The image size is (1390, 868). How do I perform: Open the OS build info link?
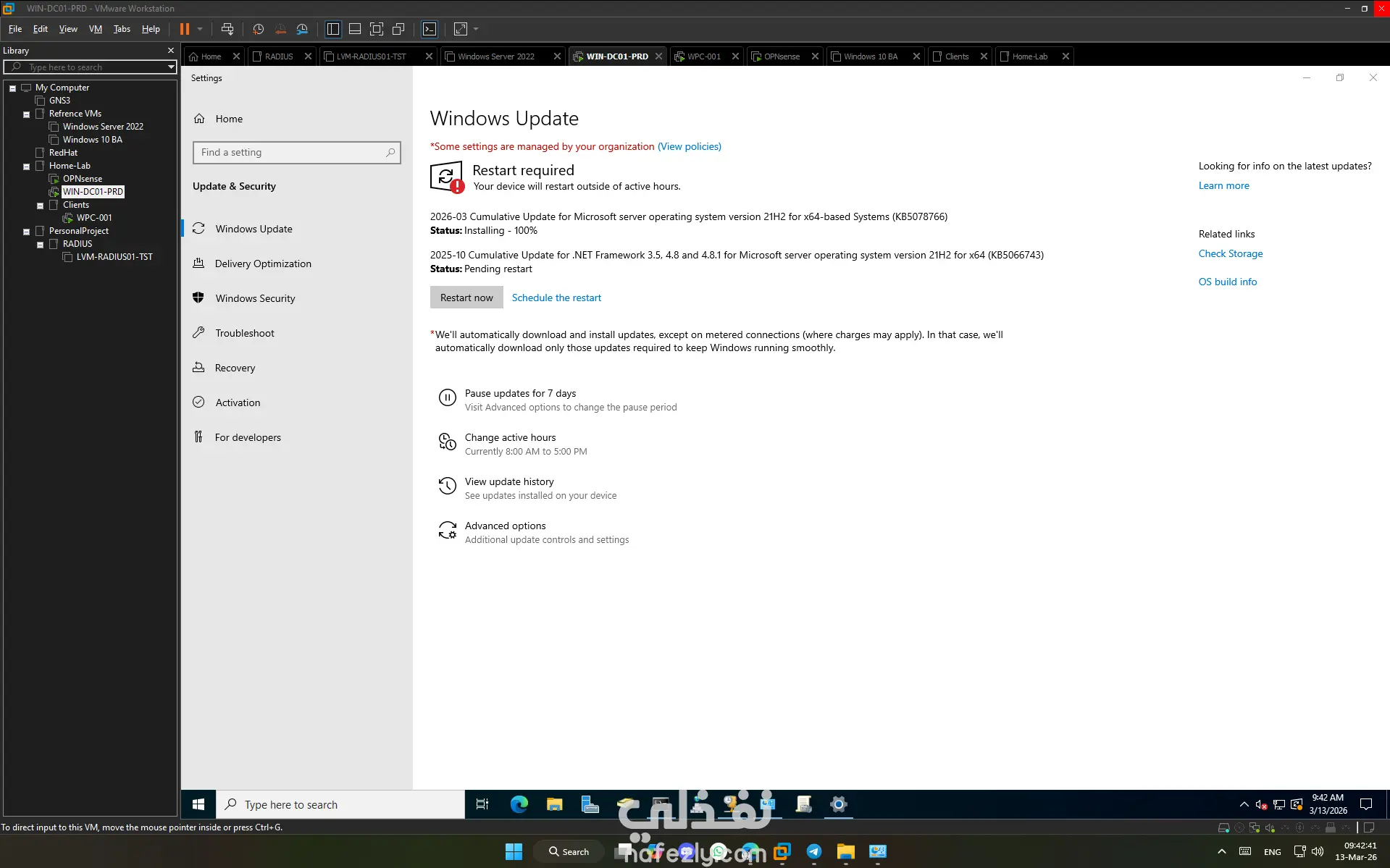point(1227,282)
